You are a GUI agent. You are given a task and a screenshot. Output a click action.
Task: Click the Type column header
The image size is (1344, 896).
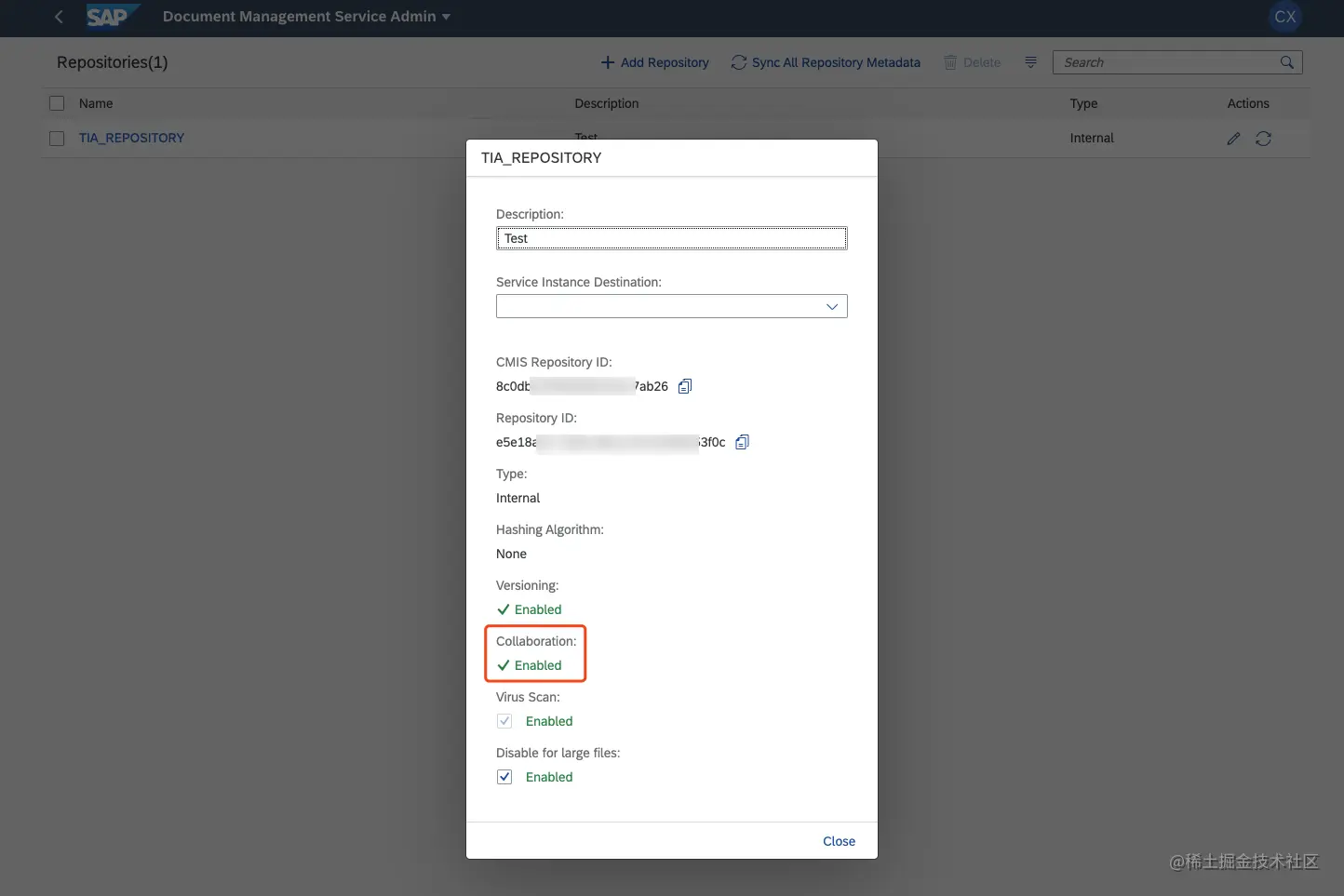pos(1083,103)
